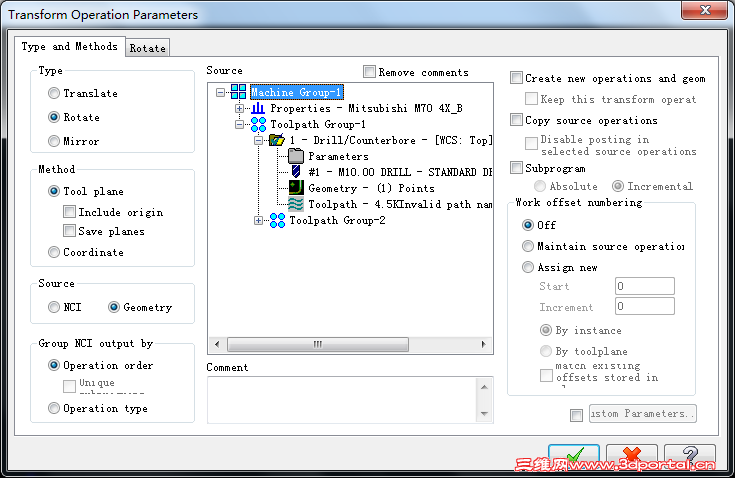The image size is (735, 478).
Task: Expand the Properties node
Action: click(239, 108)
